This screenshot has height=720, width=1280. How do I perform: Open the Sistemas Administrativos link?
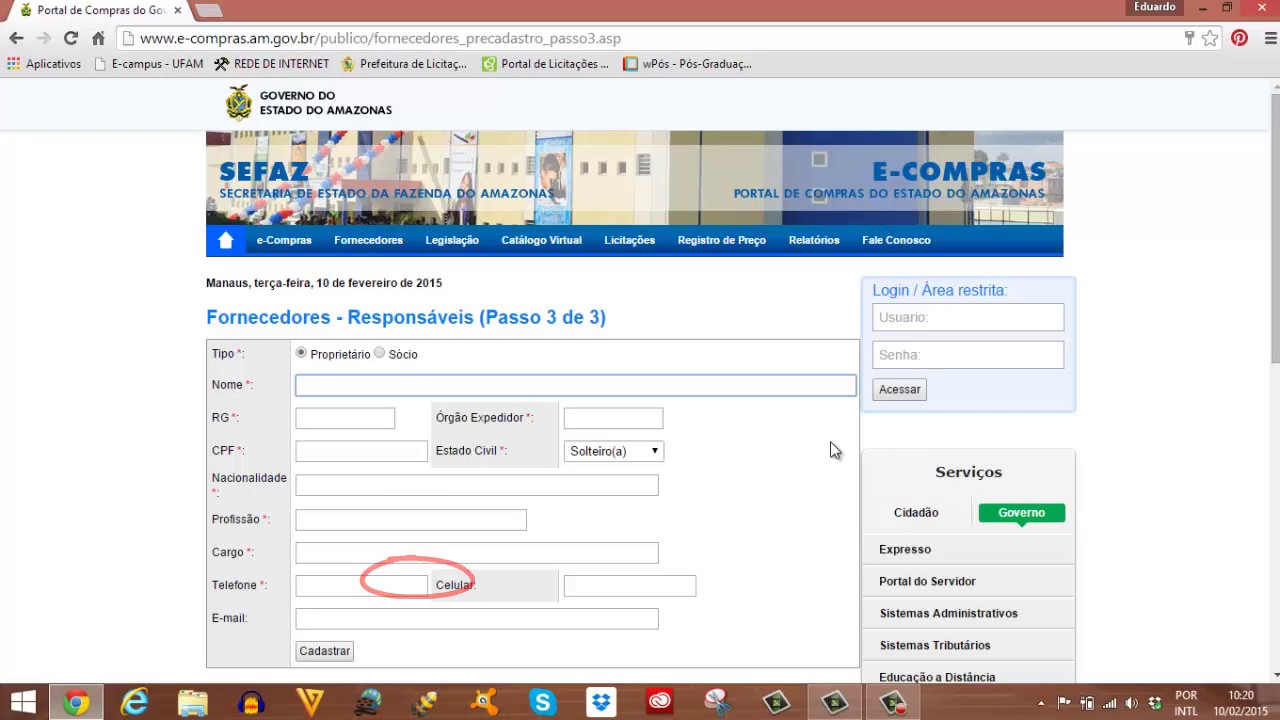pos(948,613)
